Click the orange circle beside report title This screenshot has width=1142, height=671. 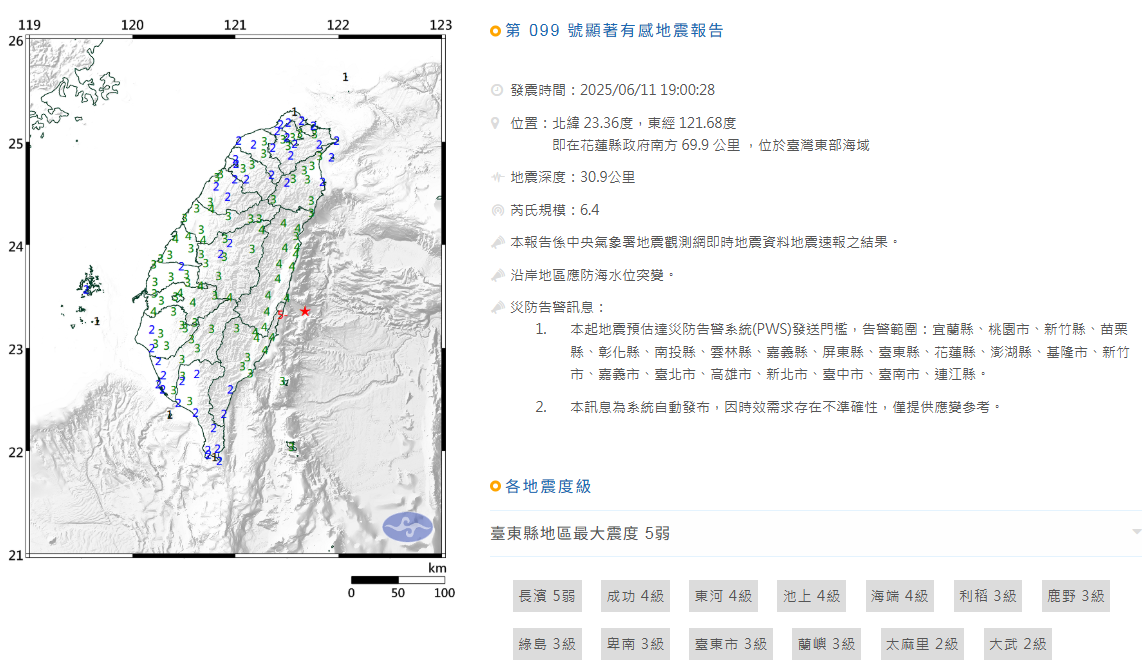pyautogui.click(x=495, y=31)
